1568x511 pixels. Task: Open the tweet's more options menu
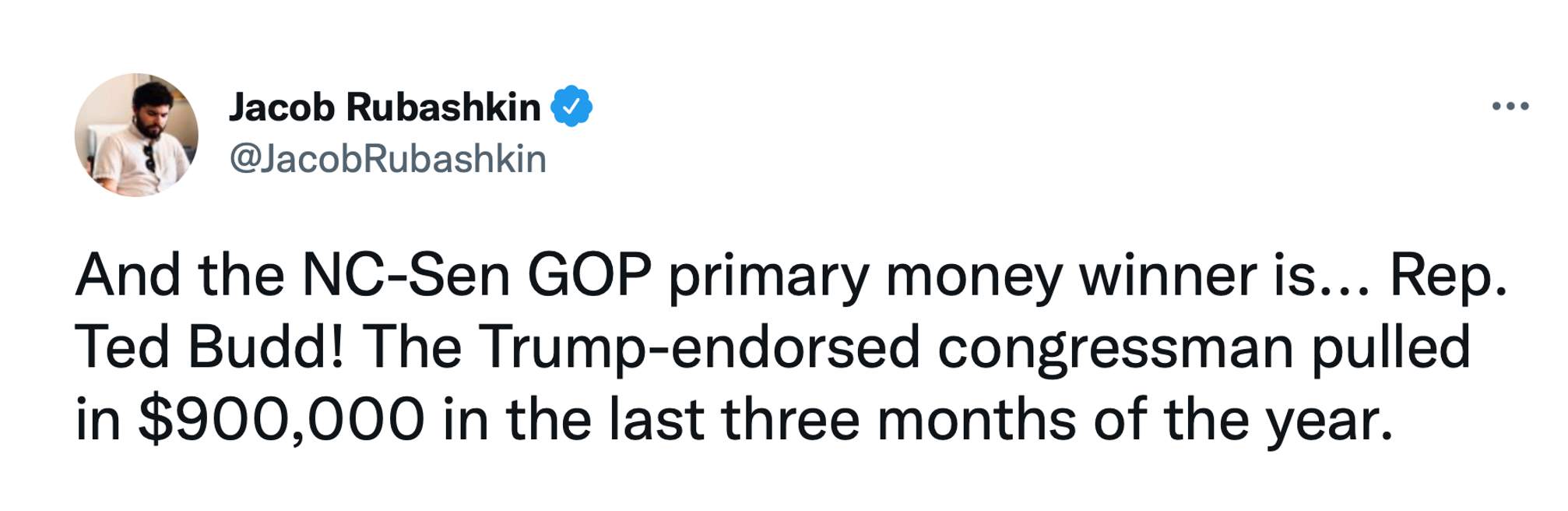click(1510, 106)
